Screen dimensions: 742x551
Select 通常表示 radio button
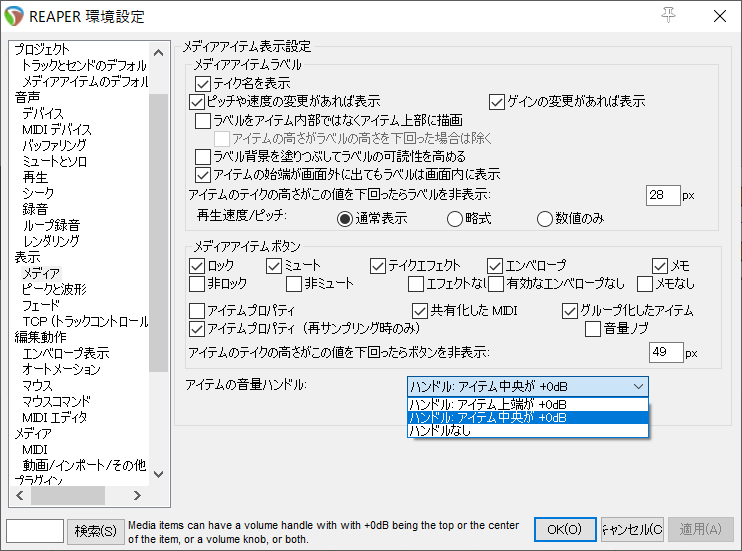click(x=344, y=219)
